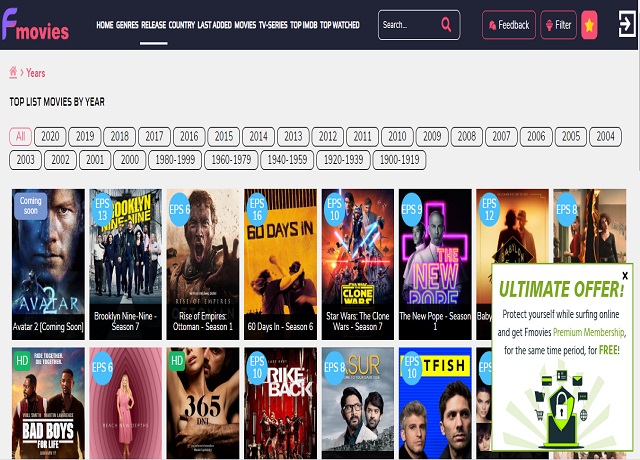Viewport: 640px width, 460px height.
Task: Open the Country dropdown menu
Action: pos(181,25)
